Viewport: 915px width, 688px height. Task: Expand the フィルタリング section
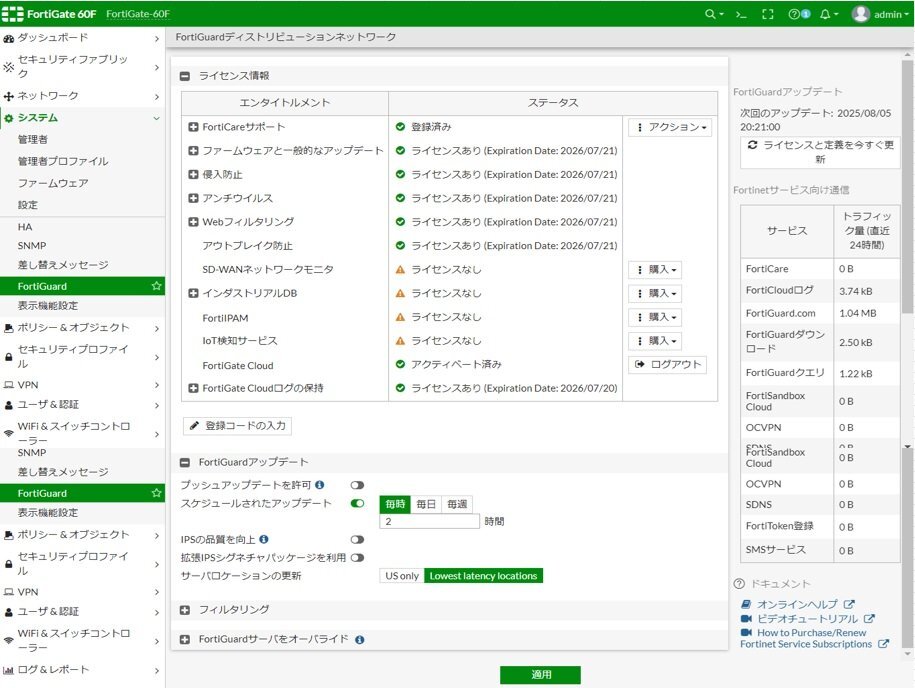coord(185,610)
